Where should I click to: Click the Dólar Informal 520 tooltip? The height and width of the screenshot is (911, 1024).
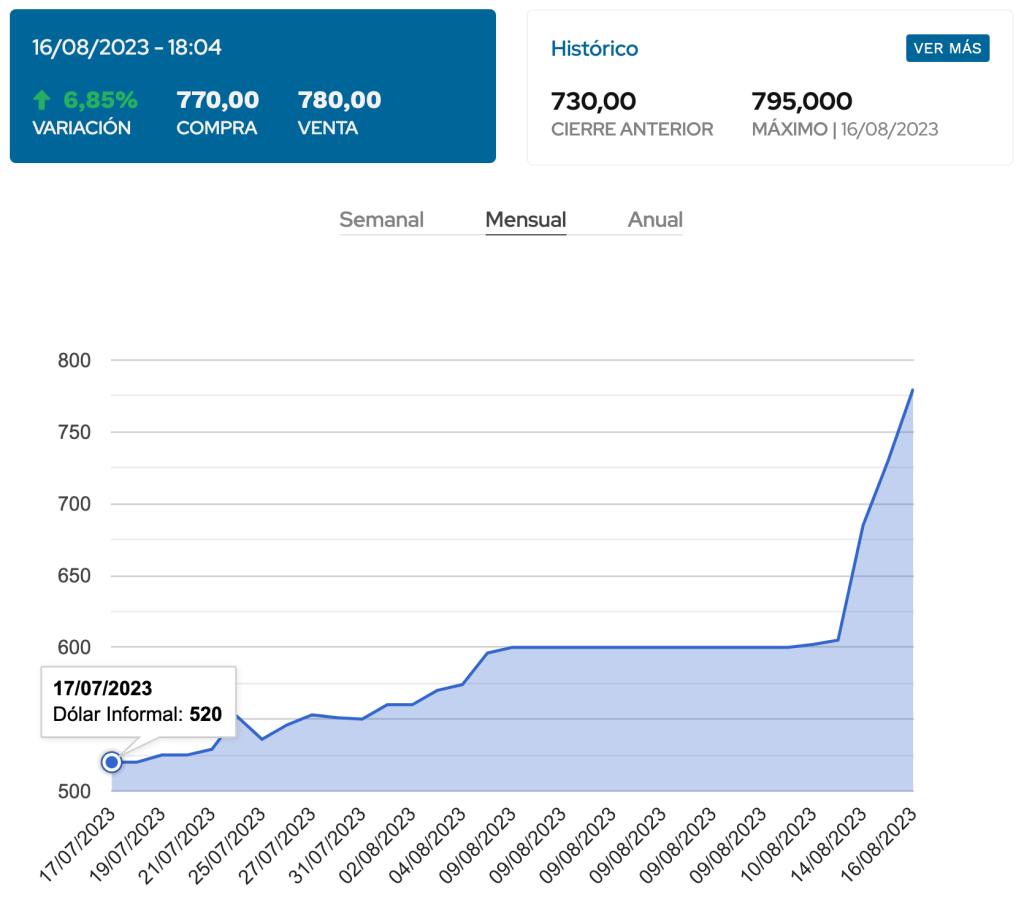[138, 702]
